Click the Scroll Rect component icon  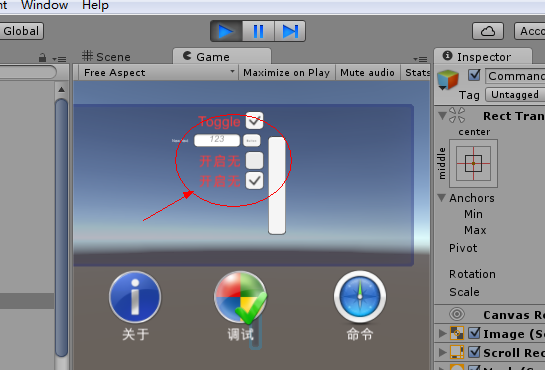pyautogui.click(x=457, y=352)
